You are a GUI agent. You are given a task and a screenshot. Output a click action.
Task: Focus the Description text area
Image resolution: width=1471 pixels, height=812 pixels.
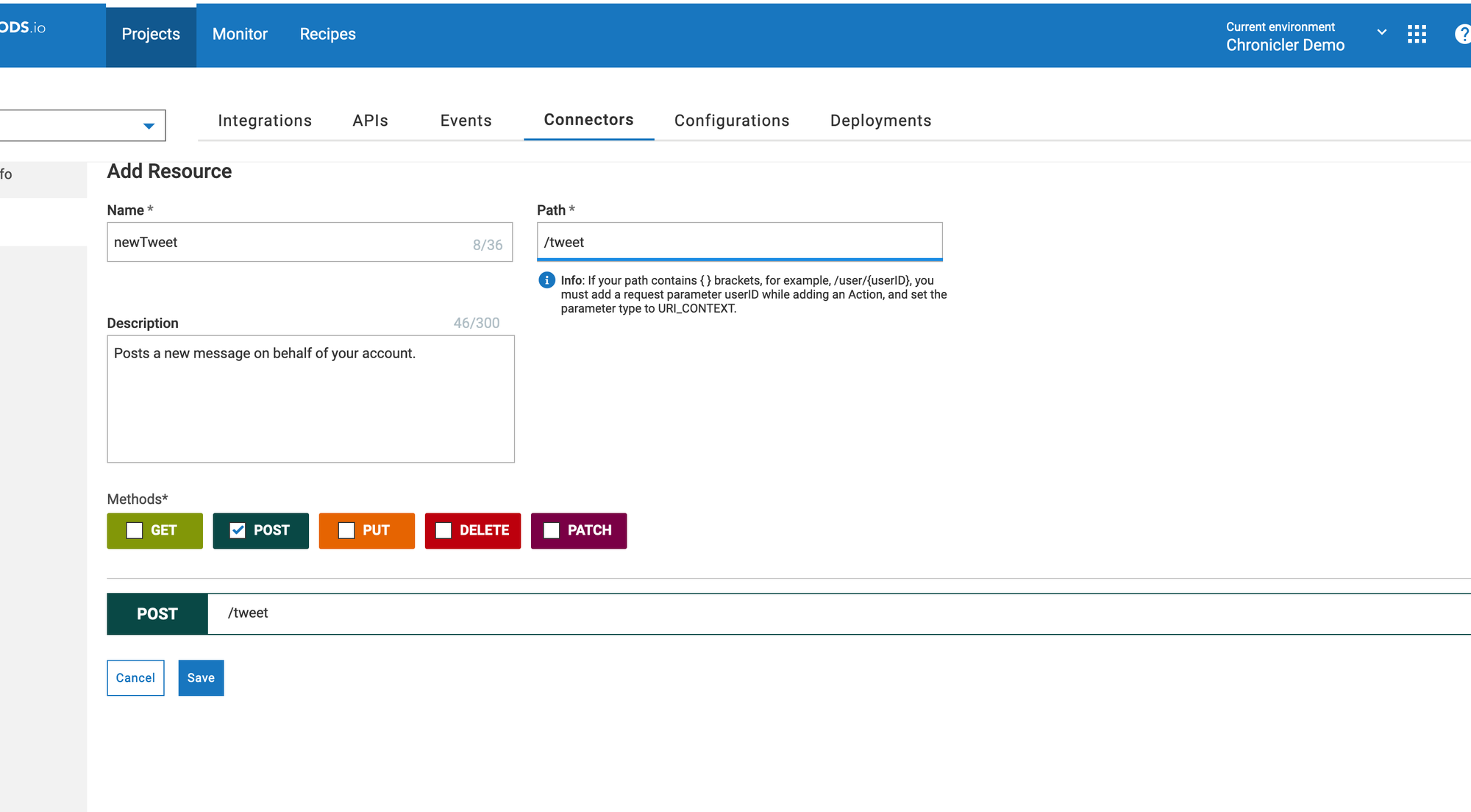tap(310, 399)
